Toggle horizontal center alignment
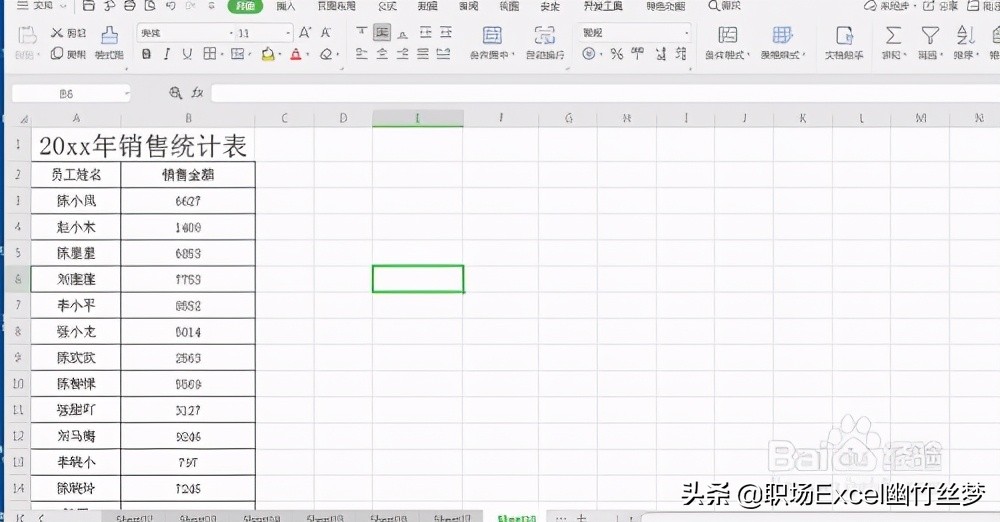 tap(382, 54)
